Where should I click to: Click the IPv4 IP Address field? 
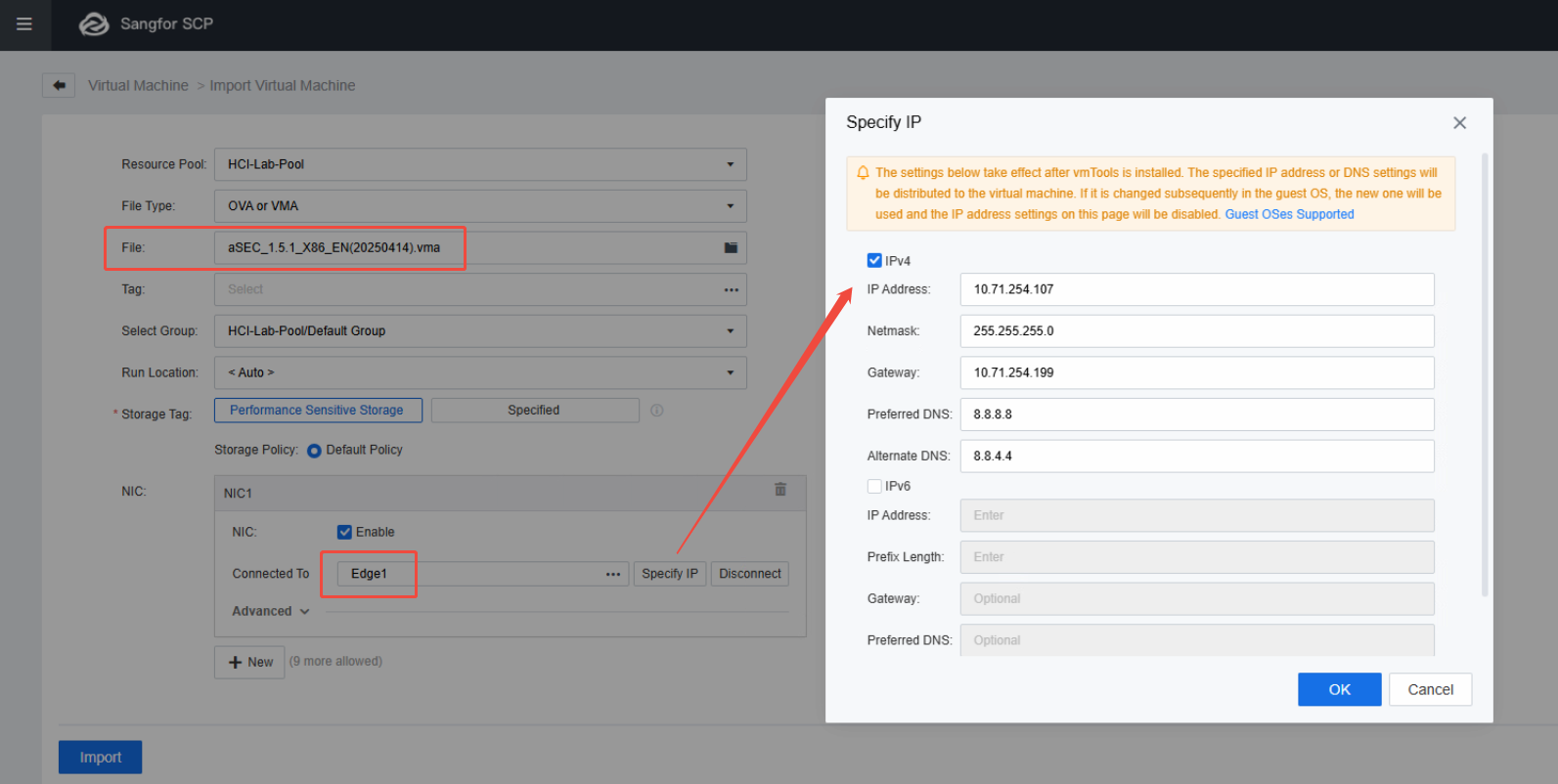1197,289
